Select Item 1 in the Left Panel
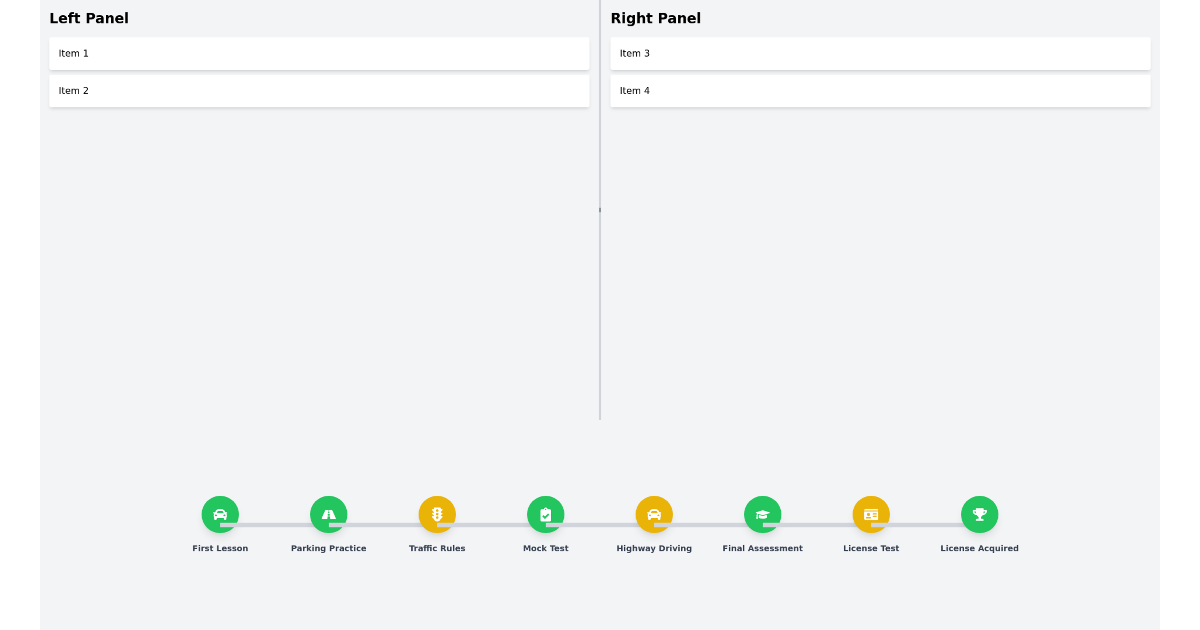Viewport: 1200px width, 630px height. point(319,54)
